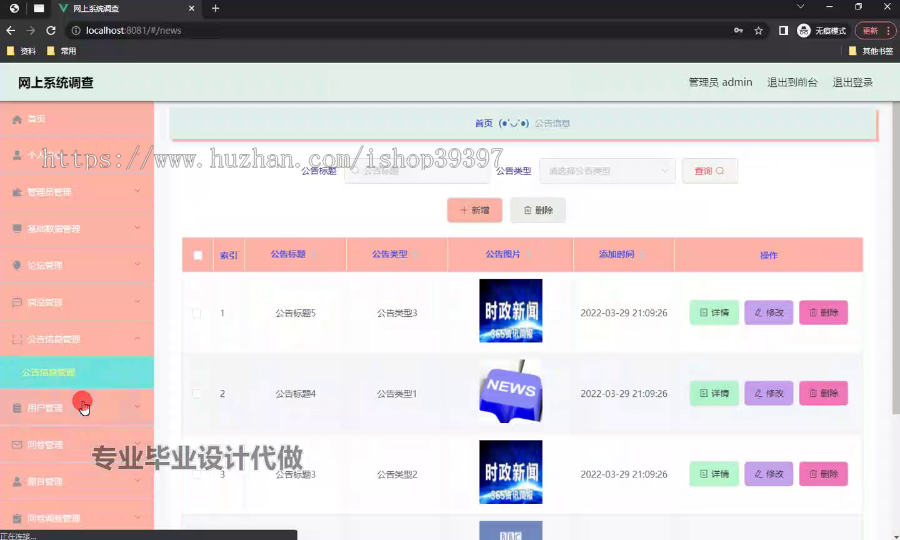Open 首页 home item in sidebar

(76, 119)
